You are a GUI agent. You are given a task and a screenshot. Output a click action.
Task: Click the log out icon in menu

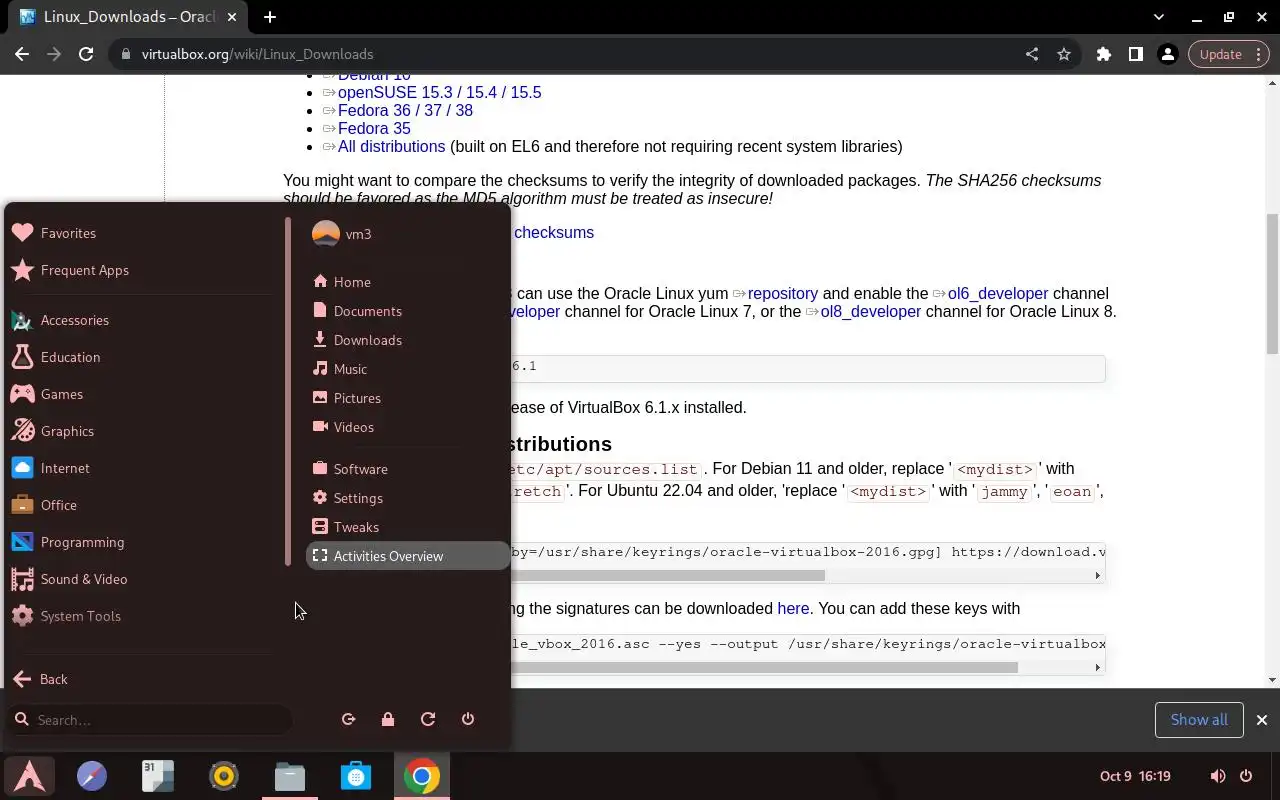[x=348, y=719]
